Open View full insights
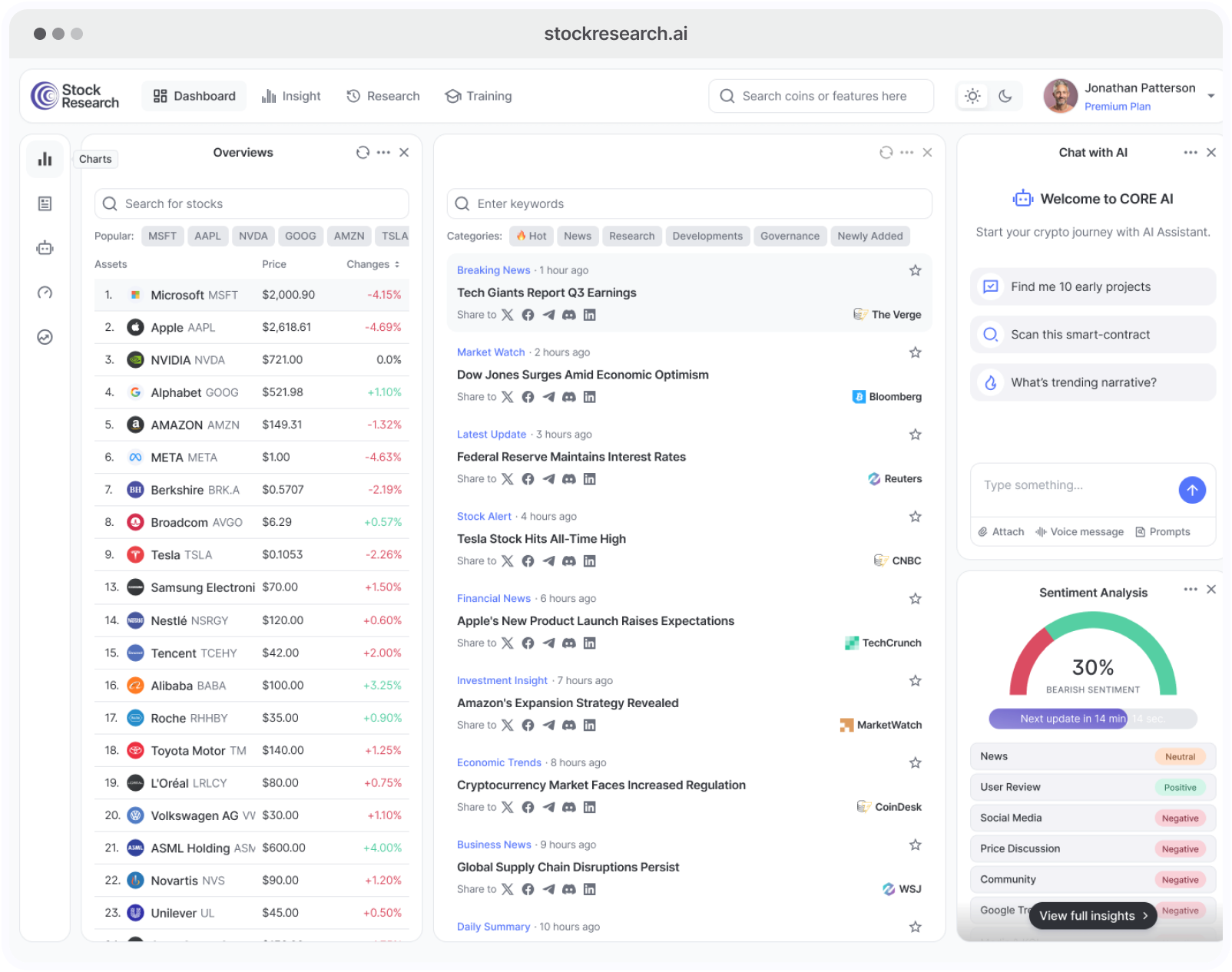This screenshot has width=1232, height=972. (1093, 916)
